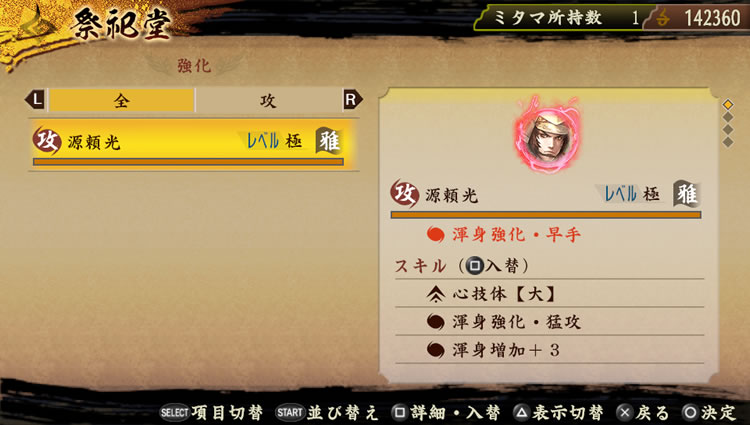Switch to the 攻 tab
This screenshot has height=425, width=750.
coord(269,100)
